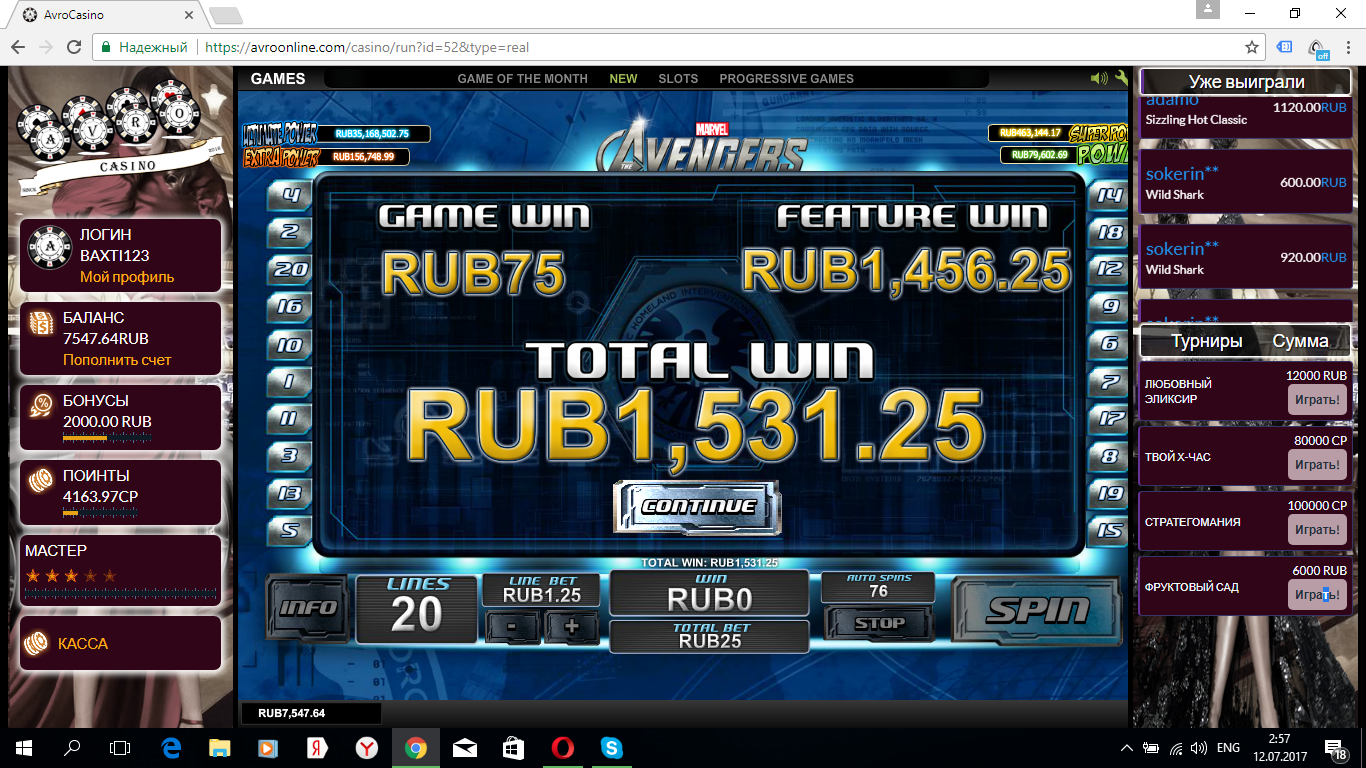Viewport: 1366px width, 768px height.
Task: Open Skype from the taskbar
Action: tap(611, 747)
